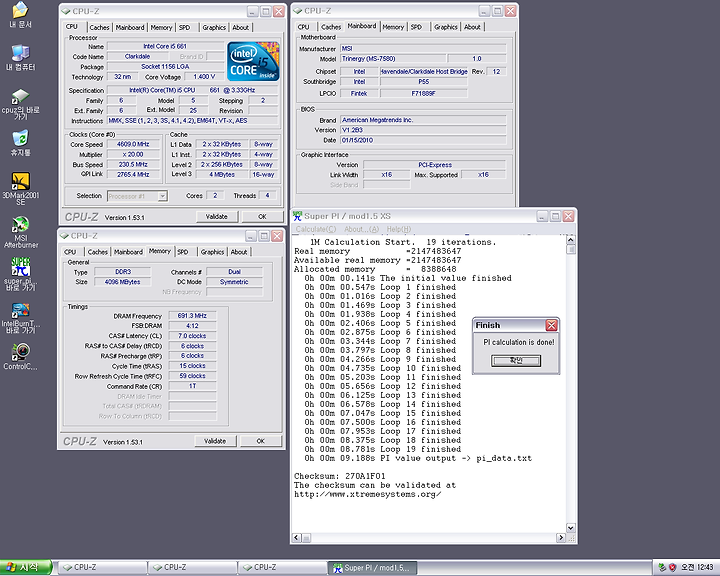
Task: Select the 3DMark2001 SE desktop icon
Action: (x=20, y=188)
